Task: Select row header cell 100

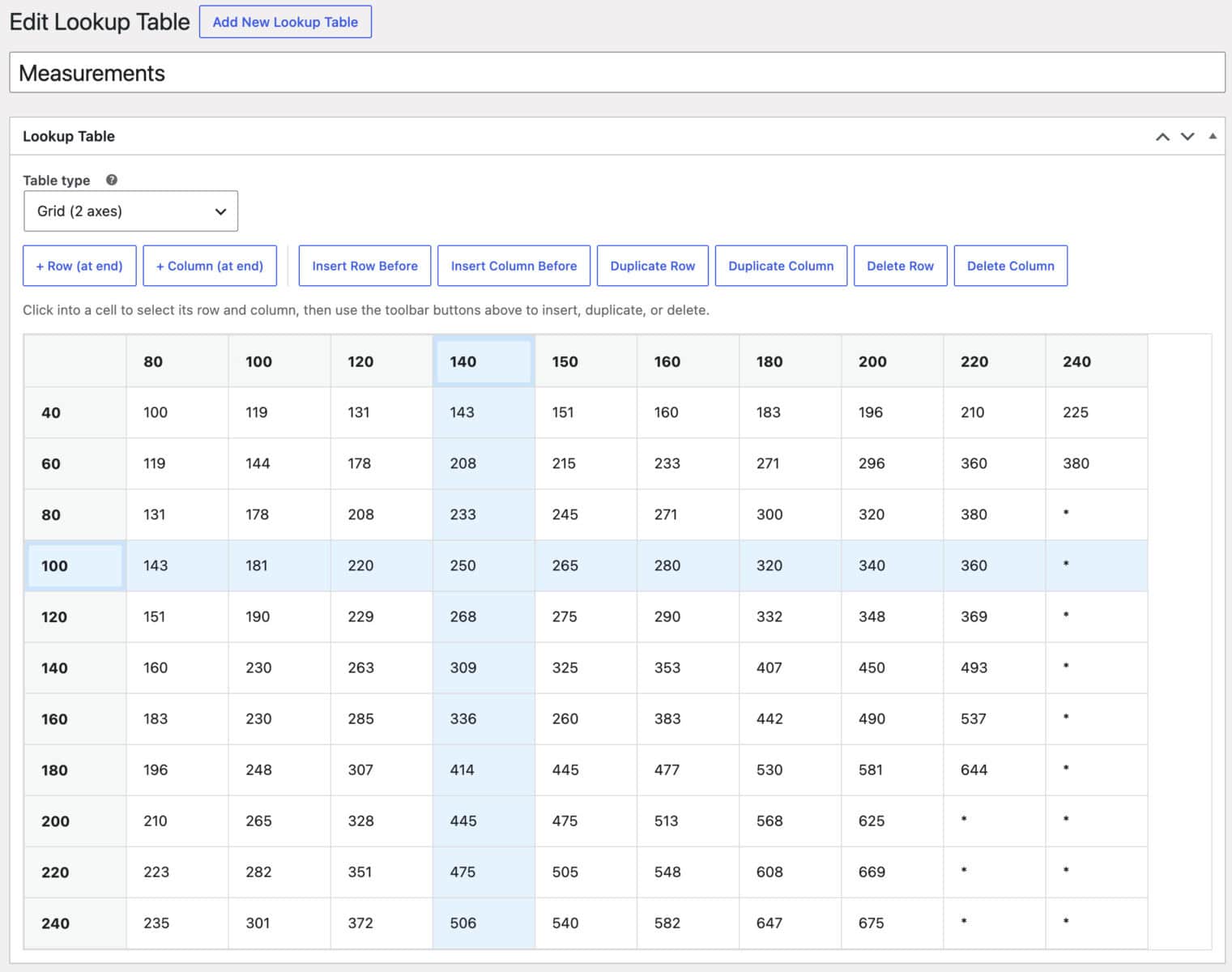Action: coord(75,565)
